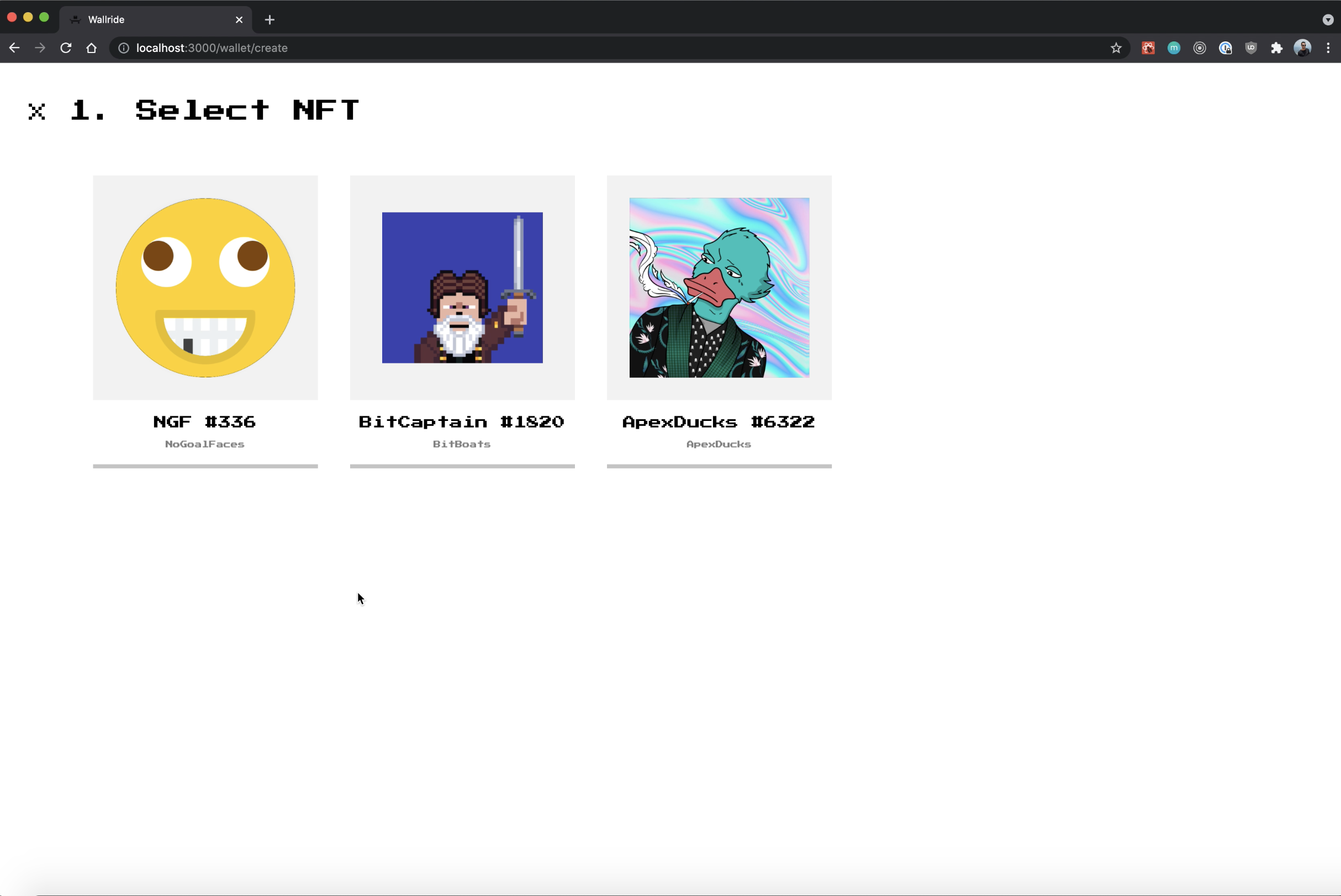Select the NGF #336 smiley face thumbnail
1341x896 pixels.
coord(205,287)
